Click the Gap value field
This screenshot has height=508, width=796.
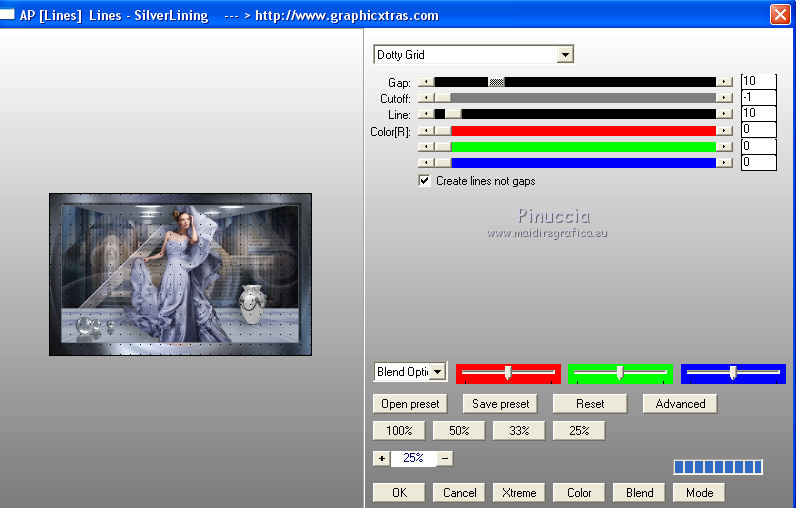click(x=758, y=81)
